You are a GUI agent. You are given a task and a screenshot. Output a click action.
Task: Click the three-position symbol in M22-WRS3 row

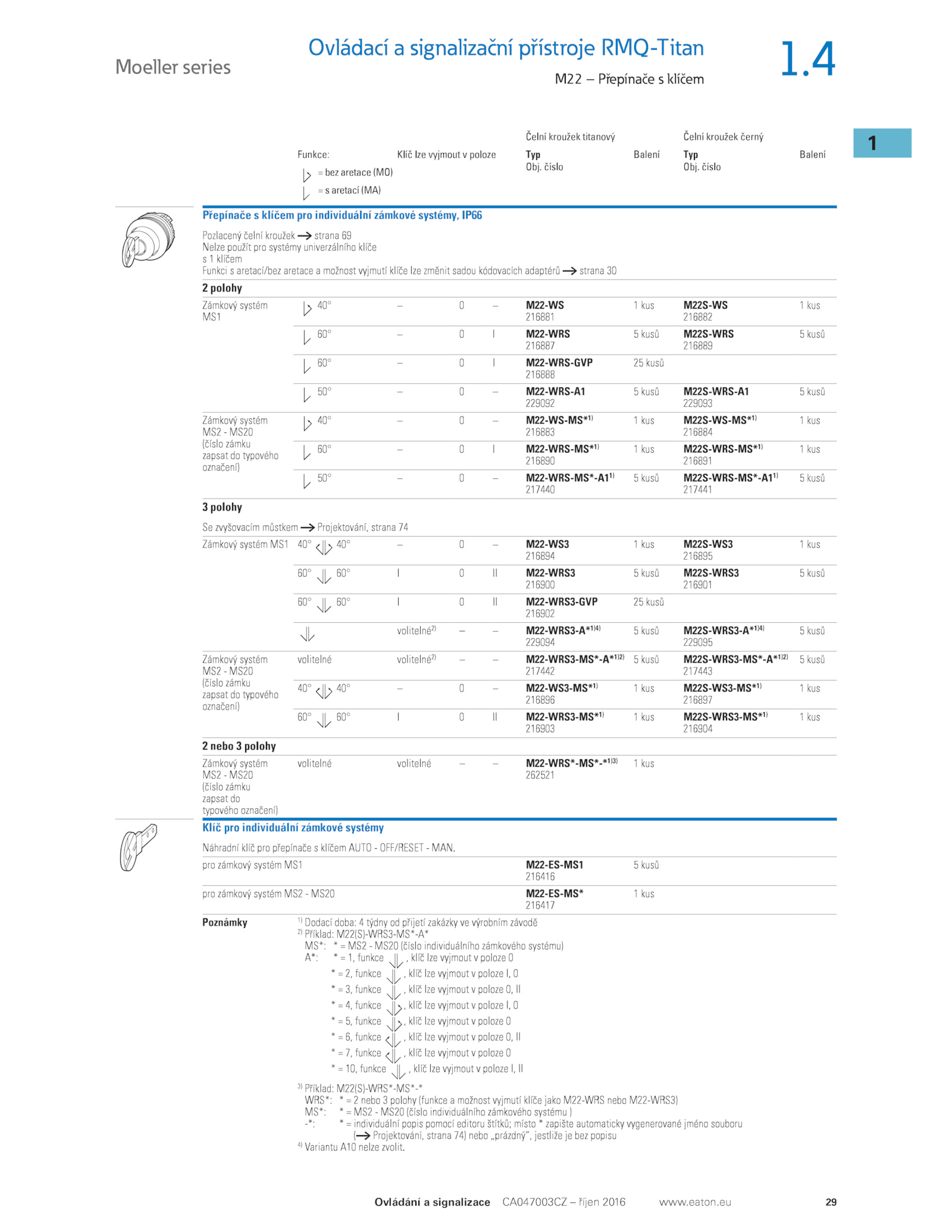(324, 576)
